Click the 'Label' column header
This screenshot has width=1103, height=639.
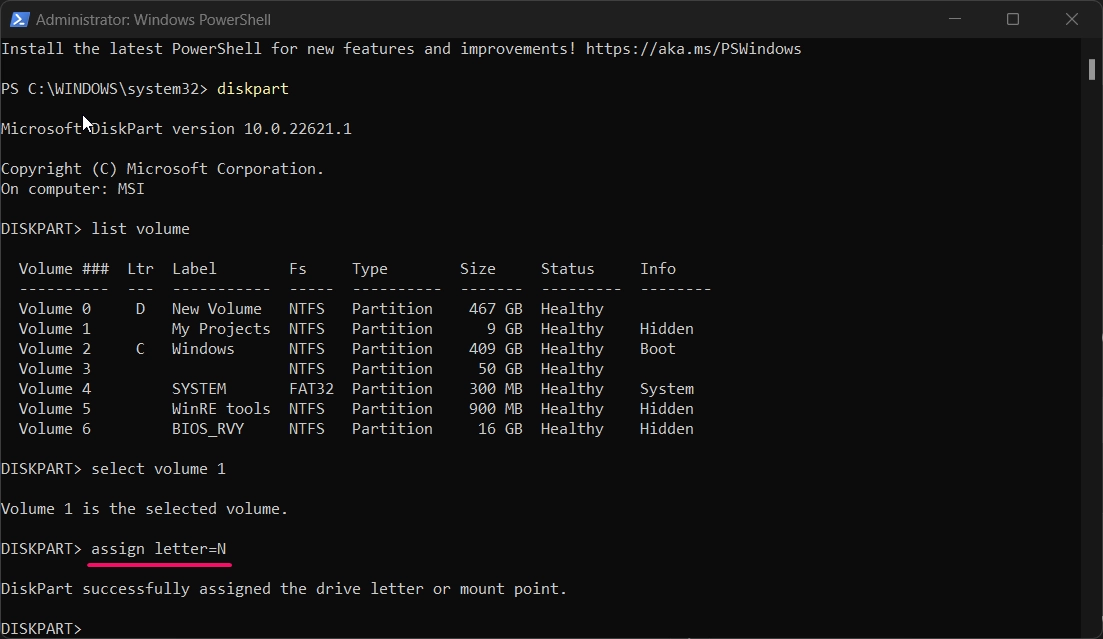pyautogui.click(x=194, y=269)
